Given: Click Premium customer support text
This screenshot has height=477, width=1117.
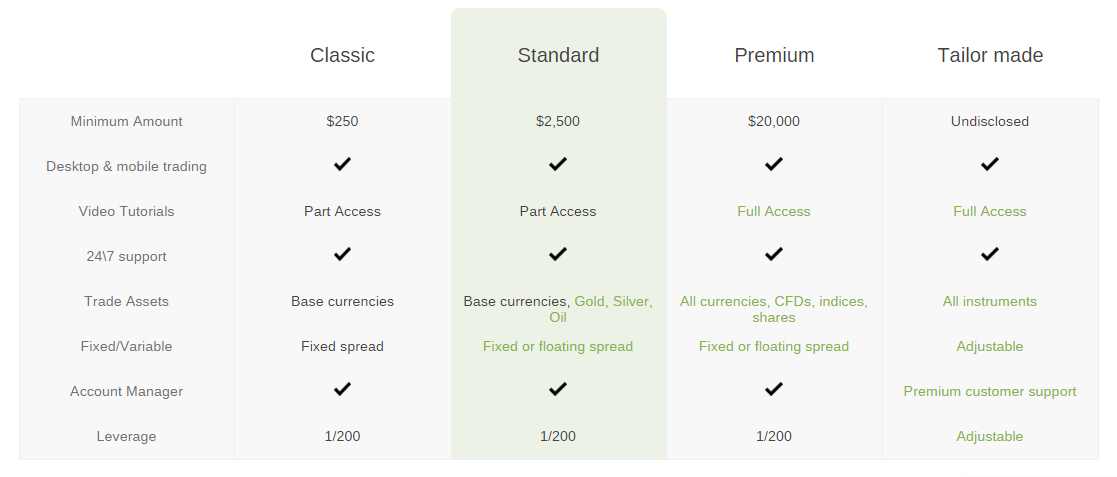Looking at the screenshot, I should coord(990,392).
